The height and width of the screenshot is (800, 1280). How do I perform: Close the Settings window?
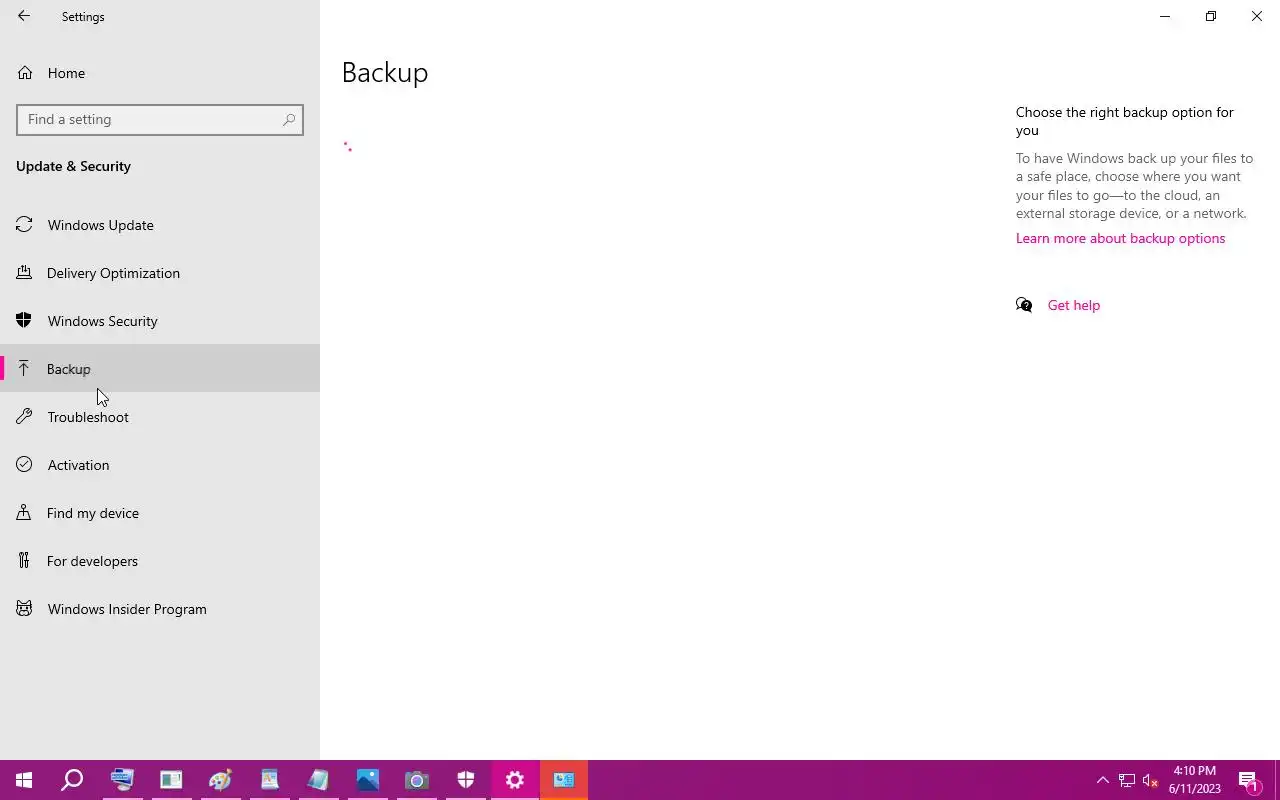tap(1257, 16)
